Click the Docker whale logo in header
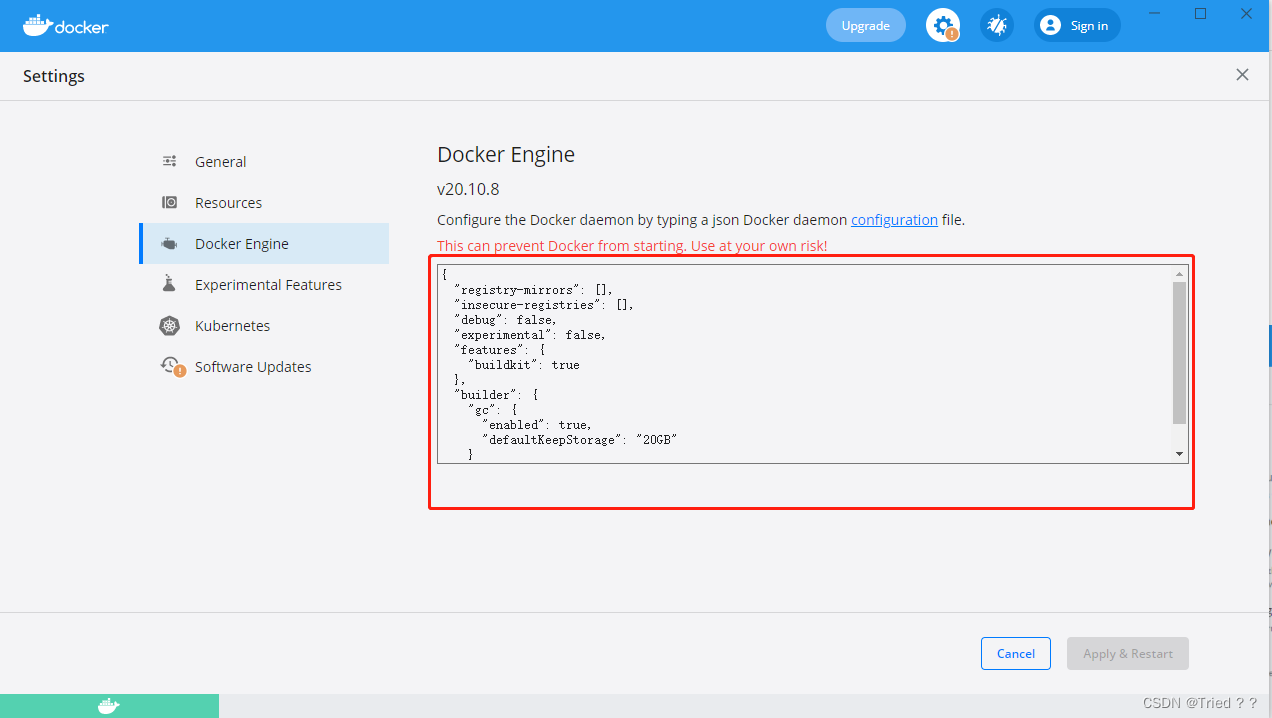1272x718 pixels. 66,26
